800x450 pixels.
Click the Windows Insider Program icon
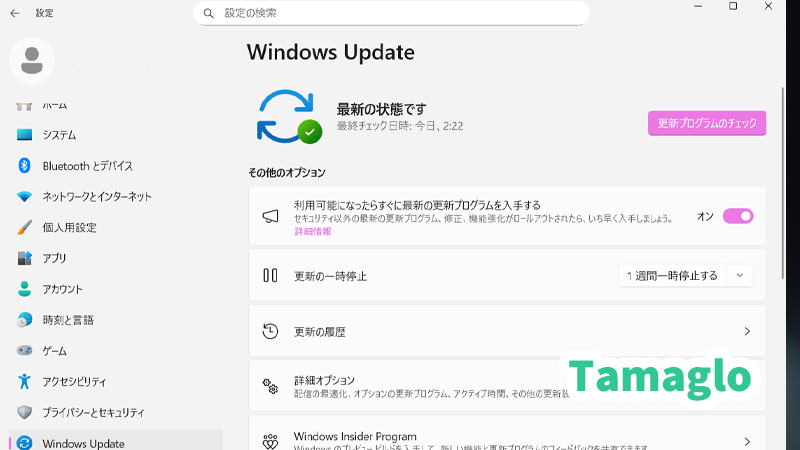[x=270, y=441]
